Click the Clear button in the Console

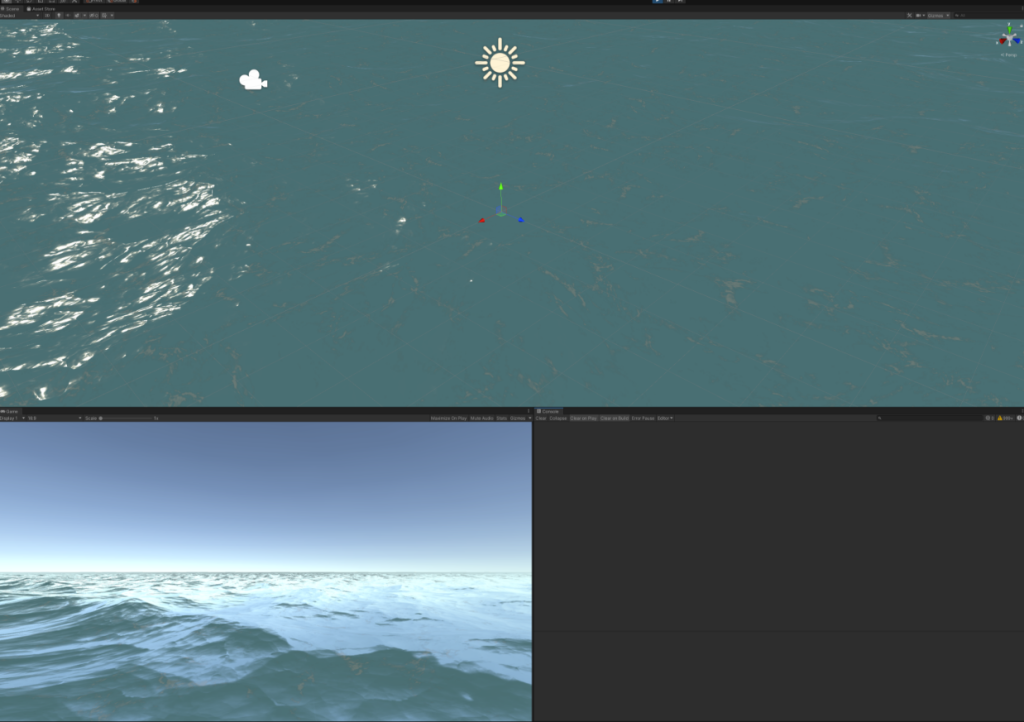[x=541, y=418]
